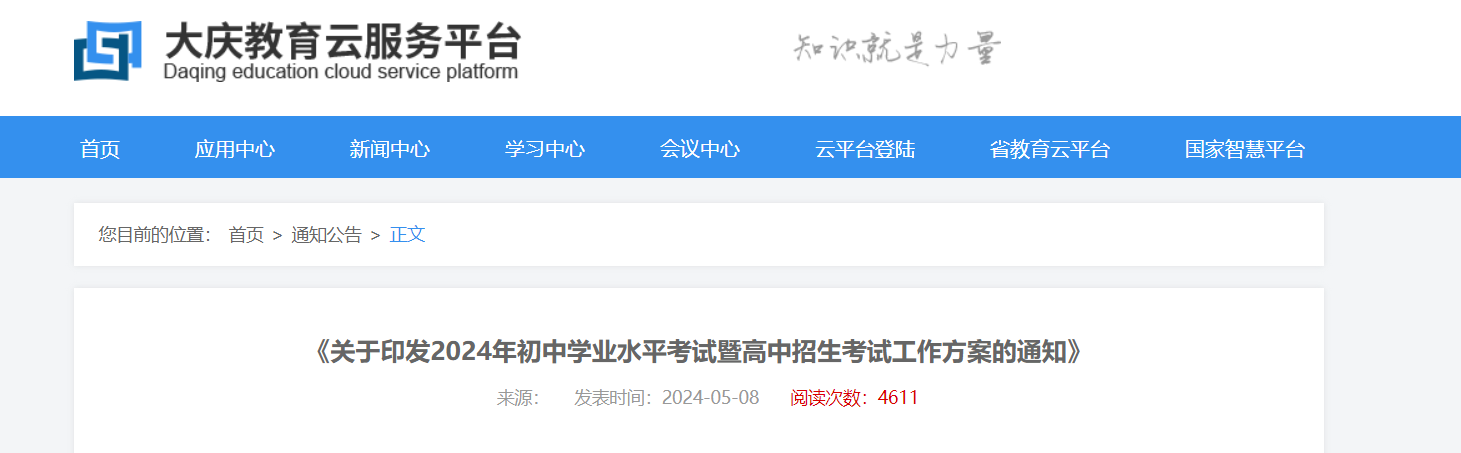Click the 知识就是力量 calligraphy slogan image
The image size is (1461, 453).
point(897,48)
